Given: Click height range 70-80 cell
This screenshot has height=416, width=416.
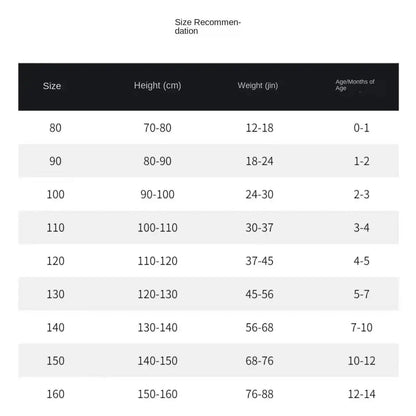Looking at the screenshot, I should point(157,128).
